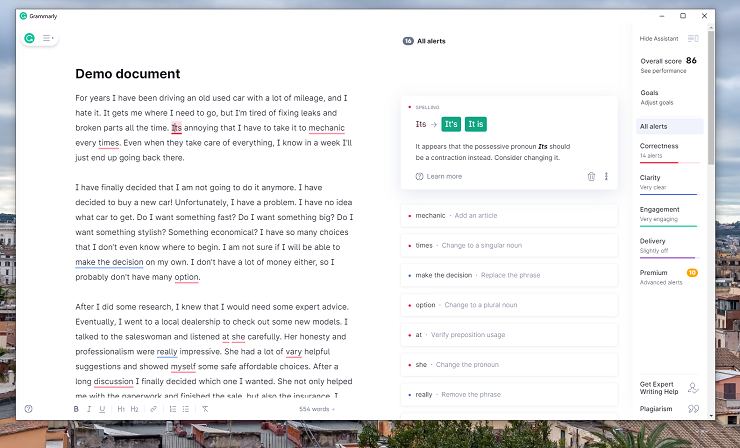This screenshot has height=448, width=740.
Task: Toggle italic formatting in bottom toolbar
Action: [89, 409]
